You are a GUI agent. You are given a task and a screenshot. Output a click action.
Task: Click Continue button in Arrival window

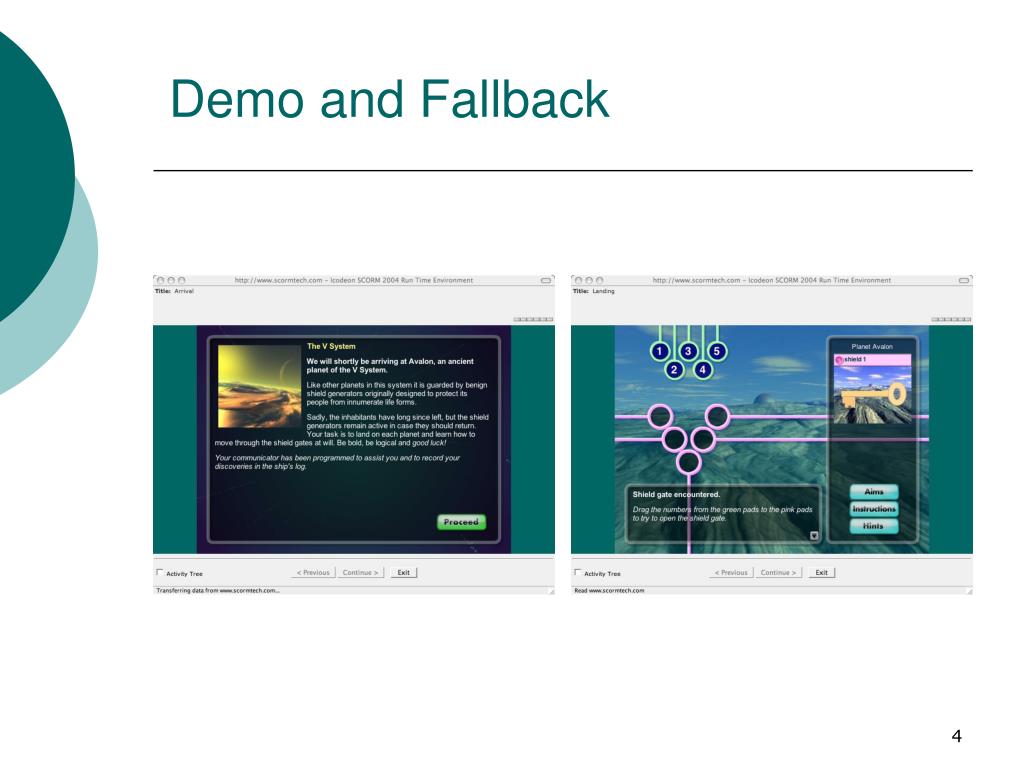coord(360,573)
